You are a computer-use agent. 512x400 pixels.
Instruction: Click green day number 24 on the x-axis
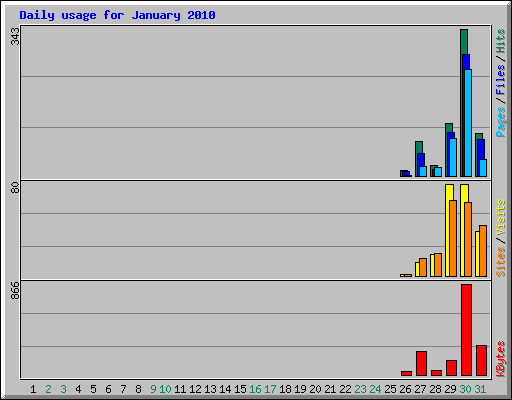coord(375,389)
